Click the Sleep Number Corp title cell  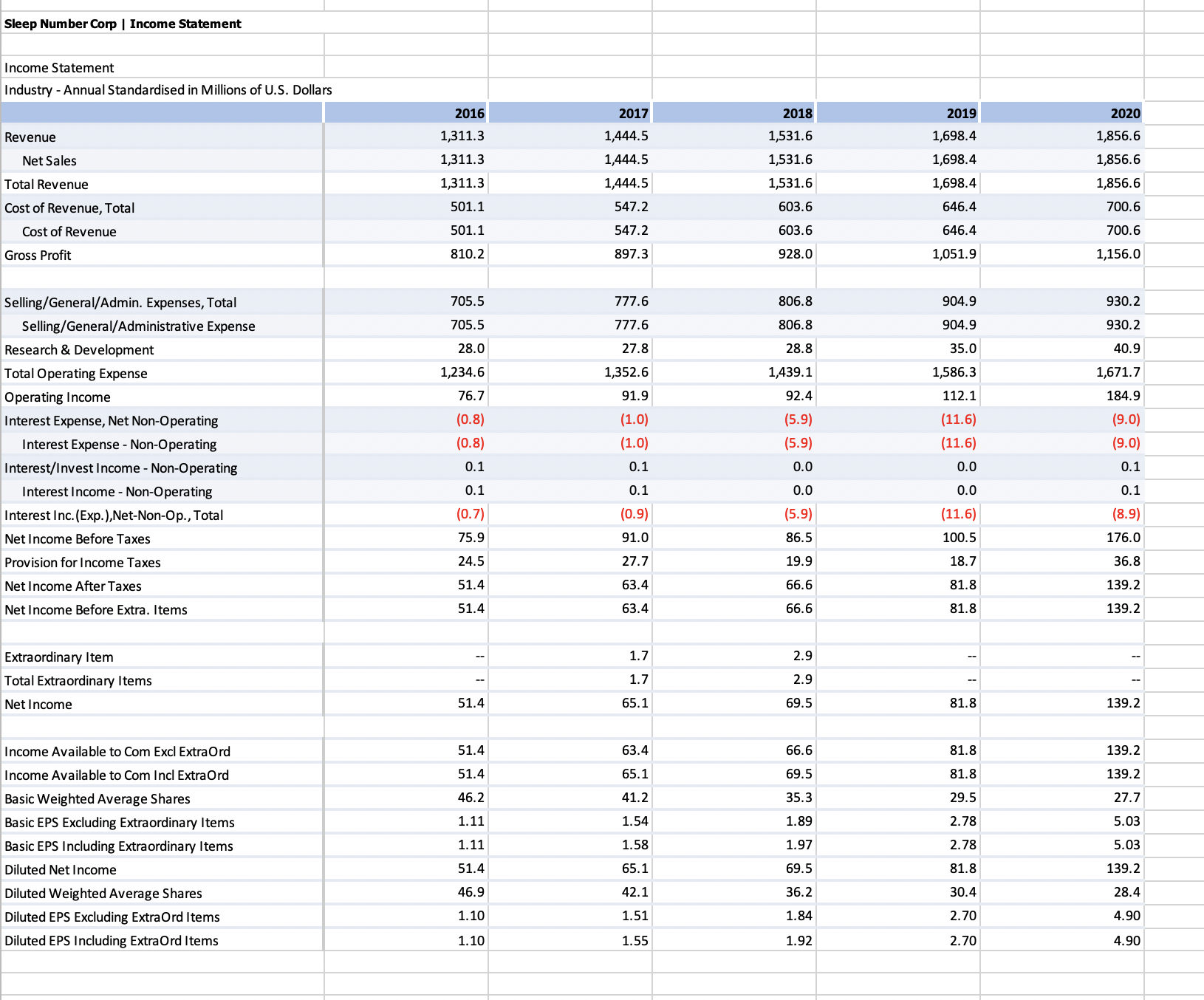coord(123,23)
